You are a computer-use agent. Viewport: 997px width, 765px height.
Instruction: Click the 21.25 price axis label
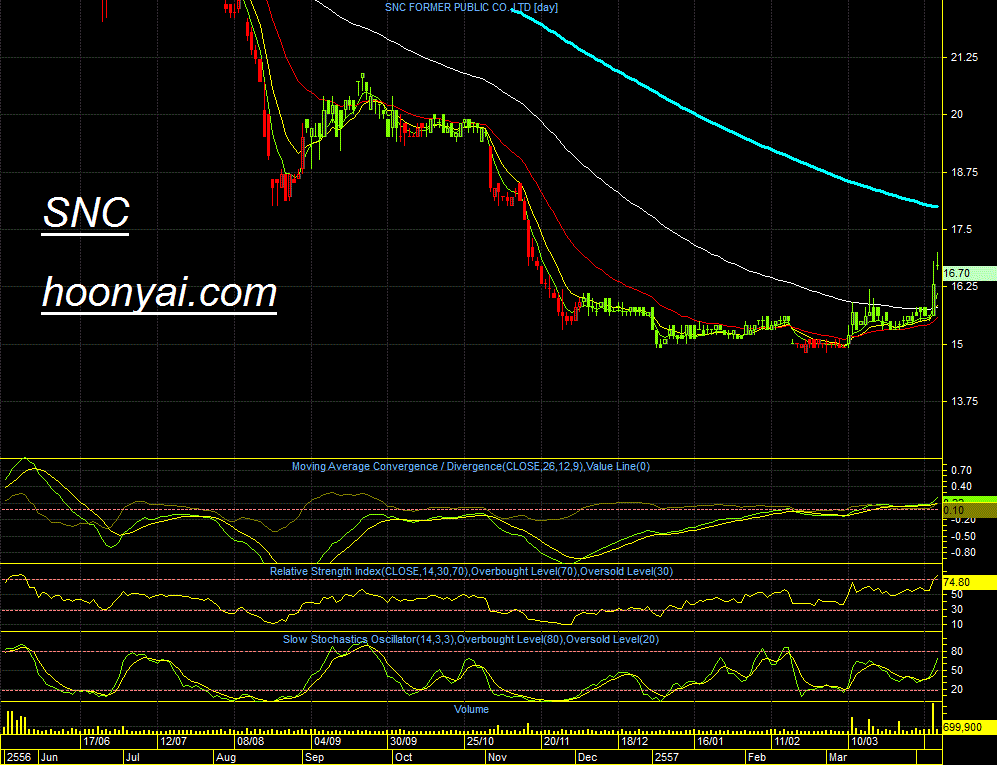964,57
